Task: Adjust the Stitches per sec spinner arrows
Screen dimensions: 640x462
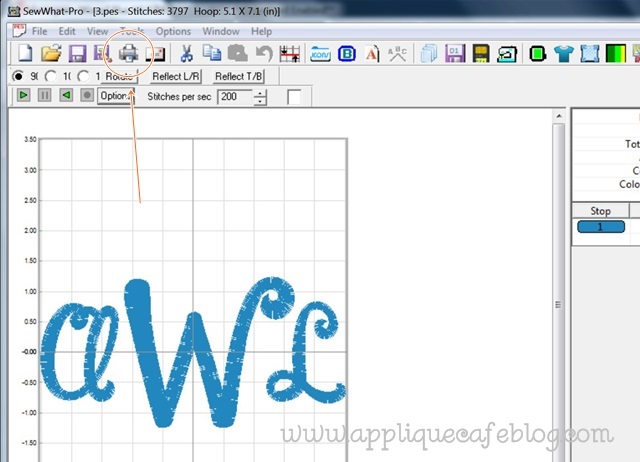Action: tap(261, 97)
